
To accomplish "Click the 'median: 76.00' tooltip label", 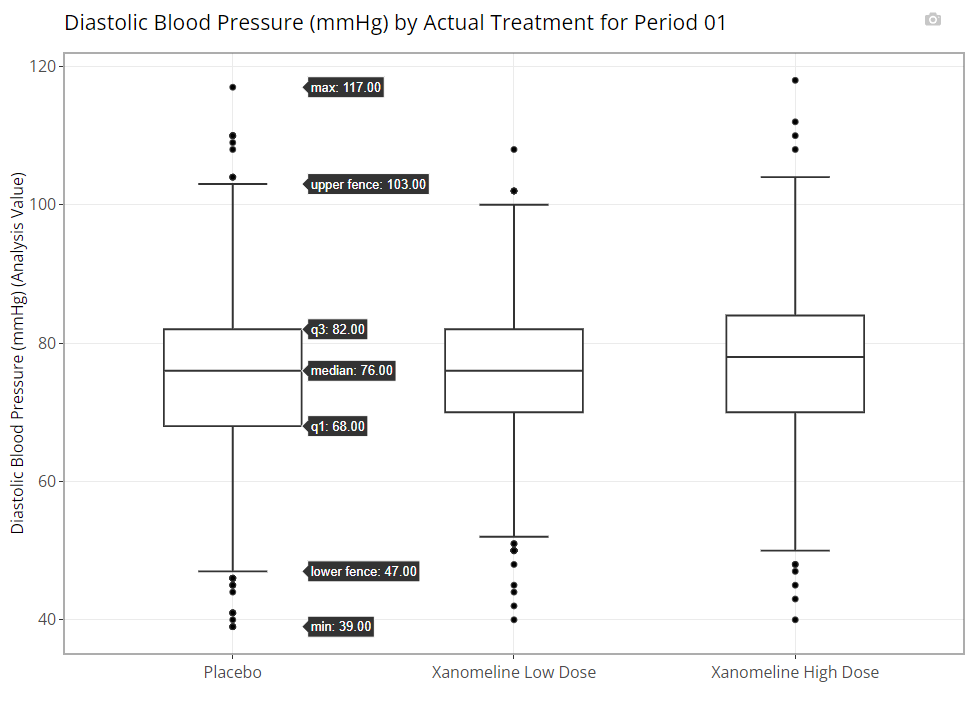I will click(x=349, y=371).
